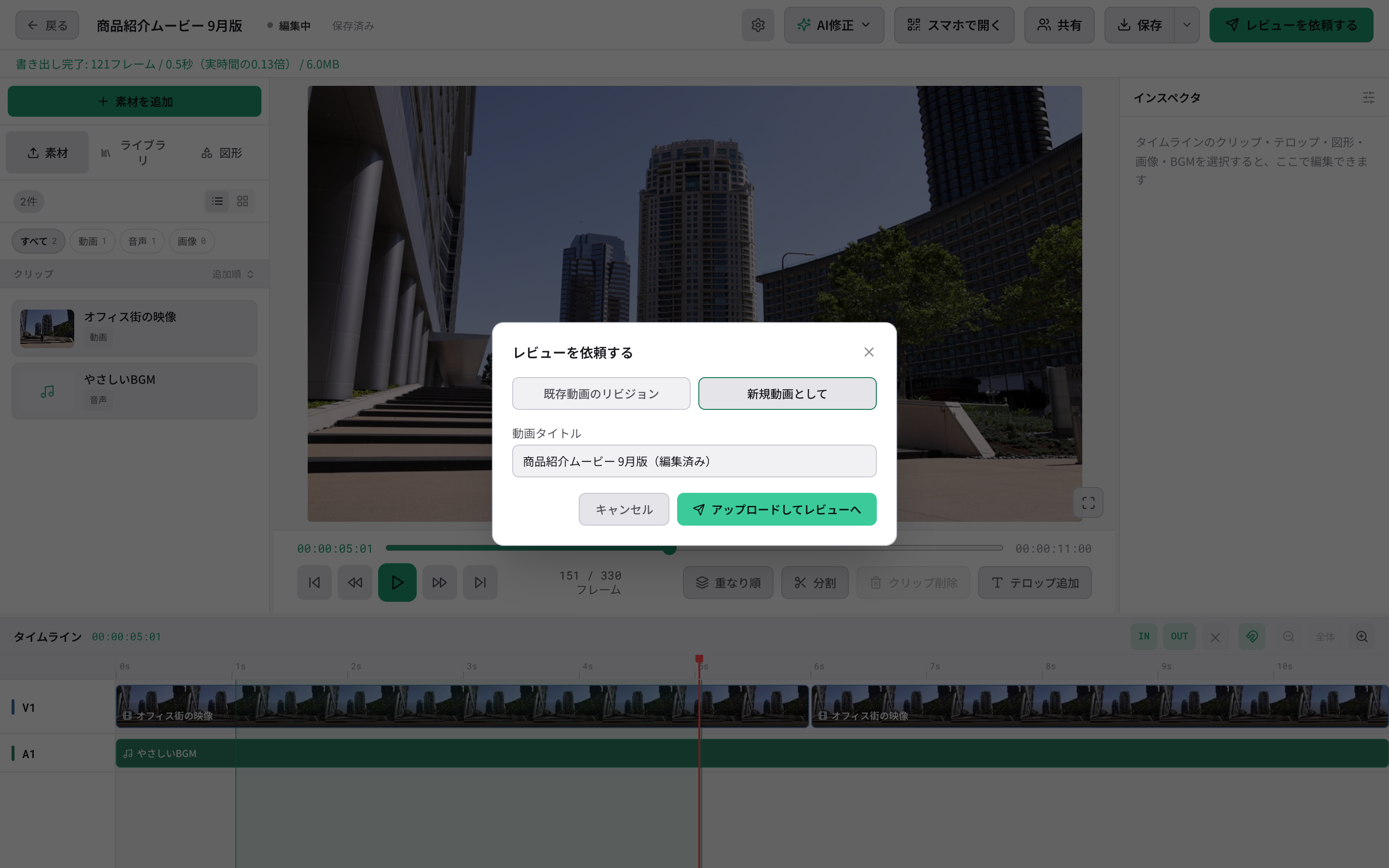1389x868 pixels.
Task: Click the キャンセル button
Action: [624, 509]
